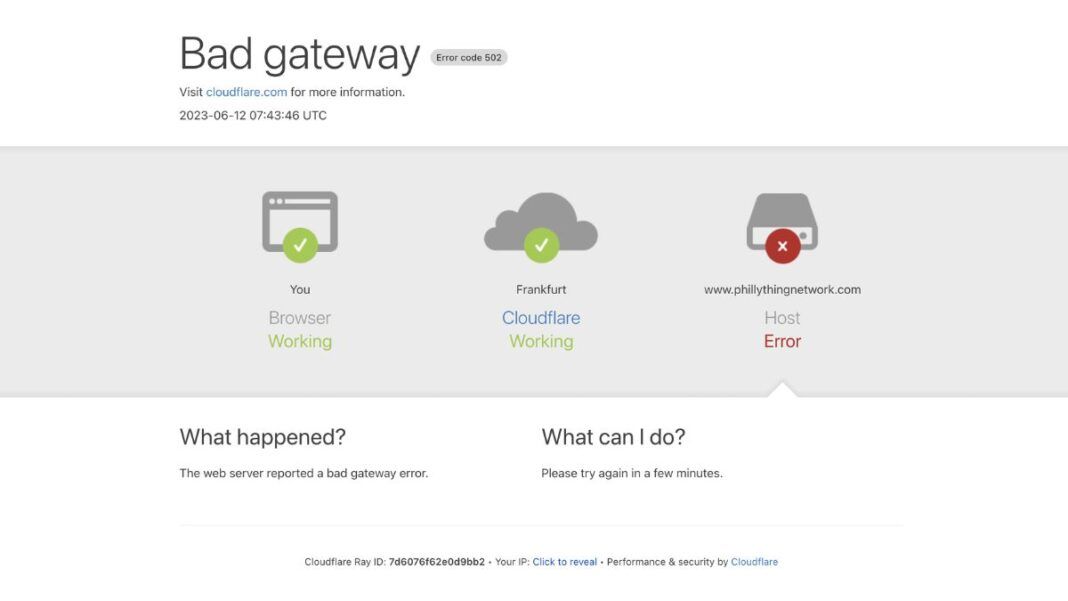Click the green checkmark on cloud icon

coord(541,245)
